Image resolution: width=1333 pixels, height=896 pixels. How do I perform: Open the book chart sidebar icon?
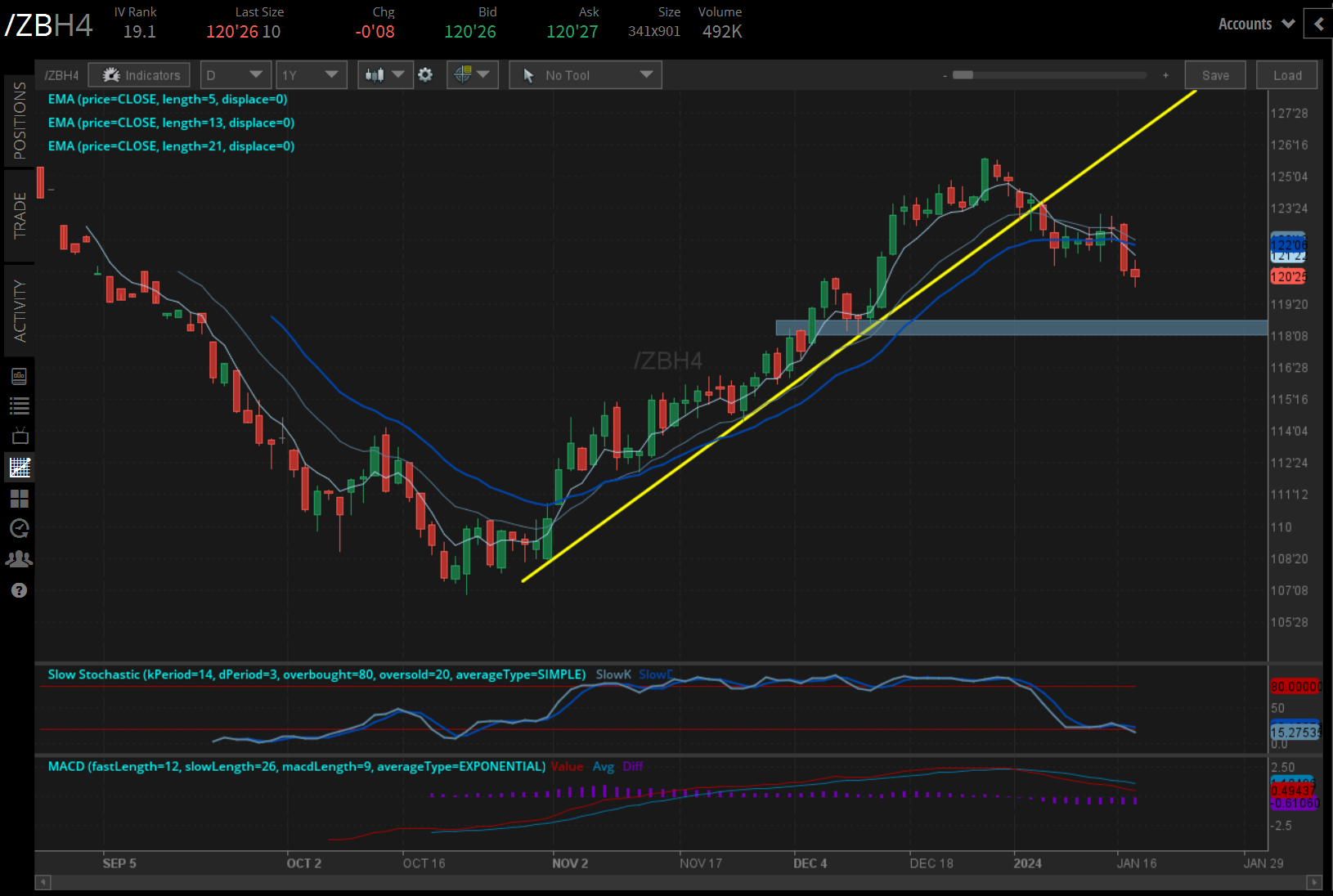click(19, 376)
